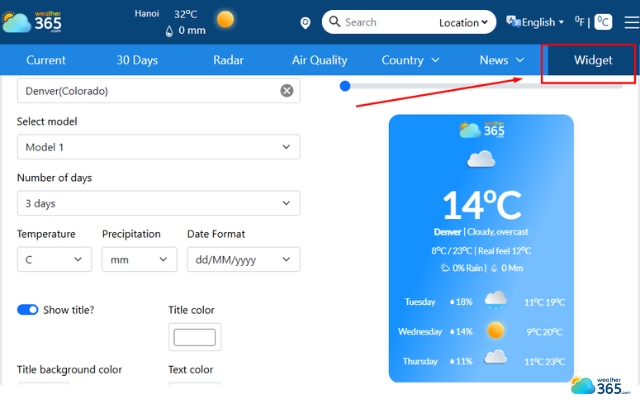Click the raindrop icon next to 0 mm
The width and height of the screenshot is (640, 400).
pos(169,31)
